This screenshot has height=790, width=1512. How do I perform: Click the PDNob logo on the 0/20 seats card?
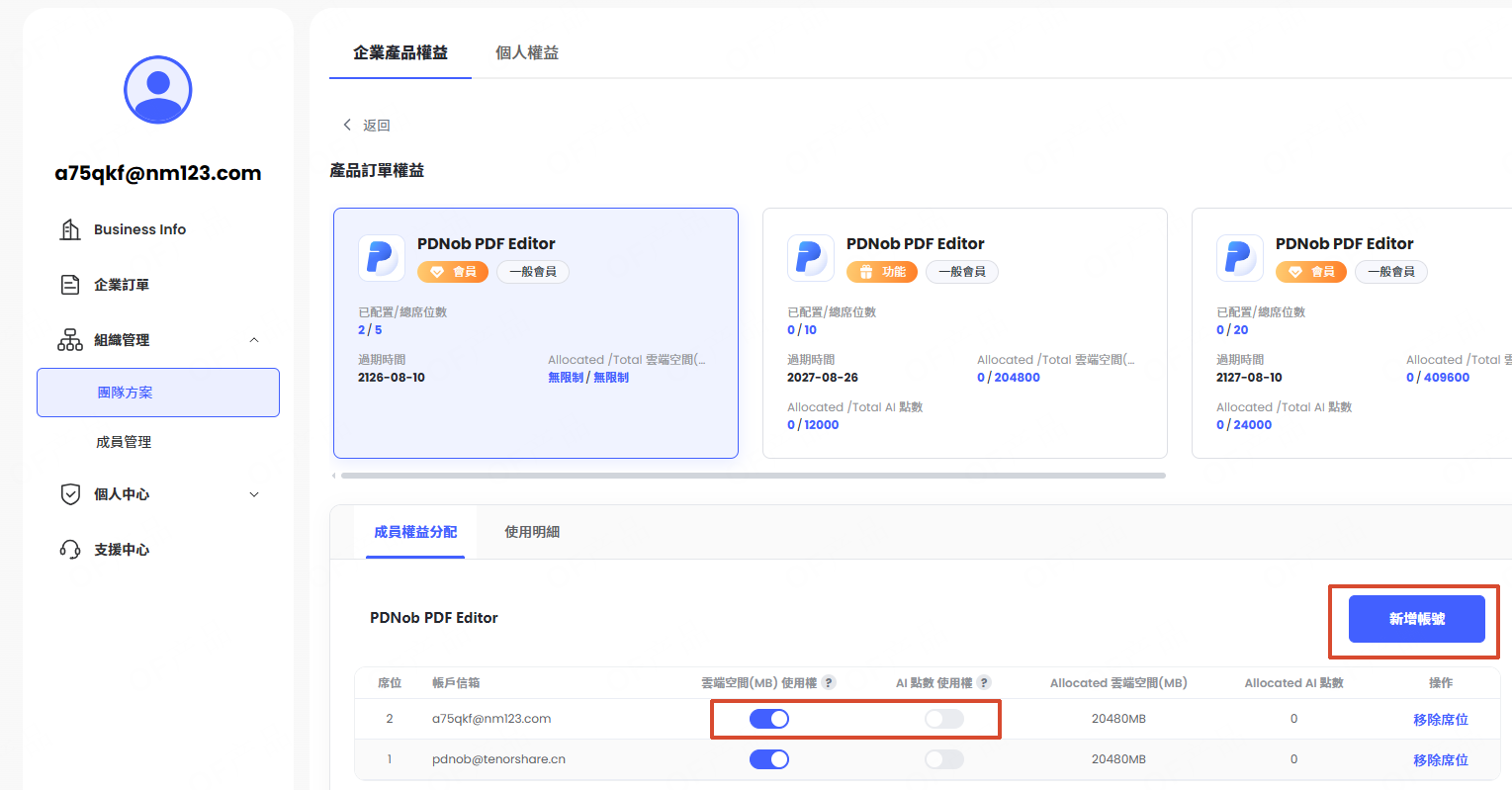1240,258
